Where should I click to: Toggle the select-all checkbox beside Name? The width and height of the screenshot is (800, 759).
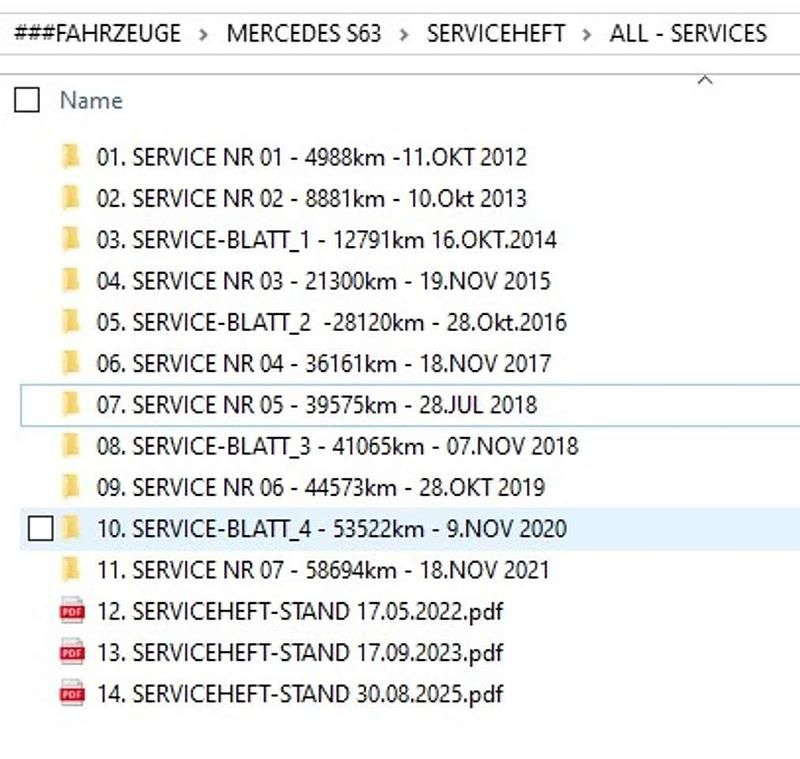27,99
